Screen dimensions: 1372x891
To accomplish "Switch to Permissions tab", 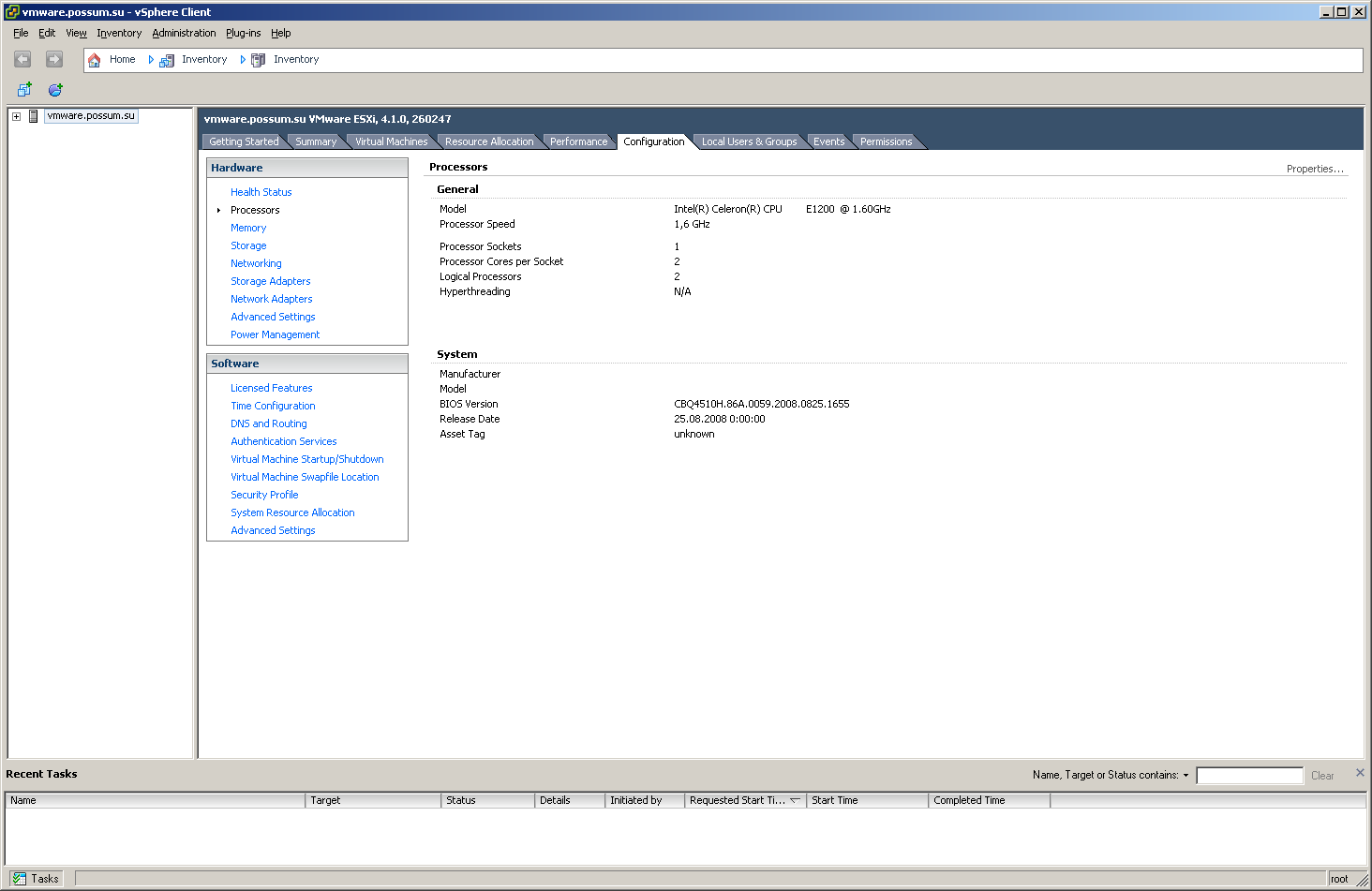I will 886,141.
